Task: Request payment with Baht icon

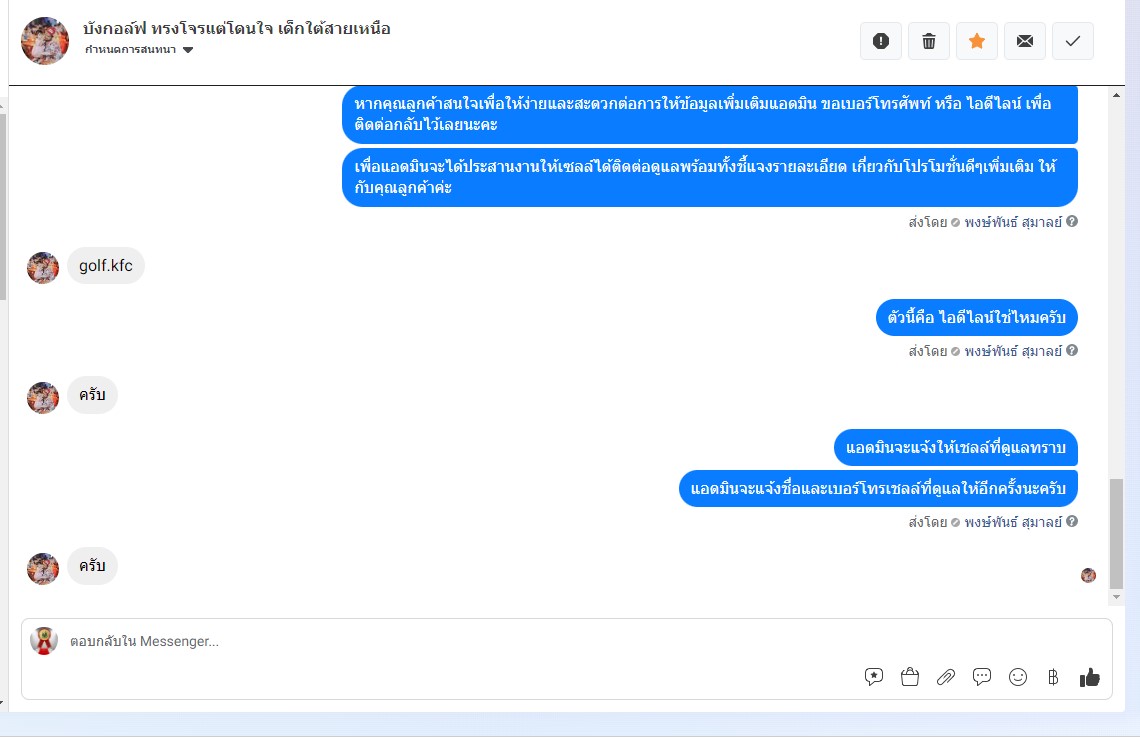Action: (1053, 677)
